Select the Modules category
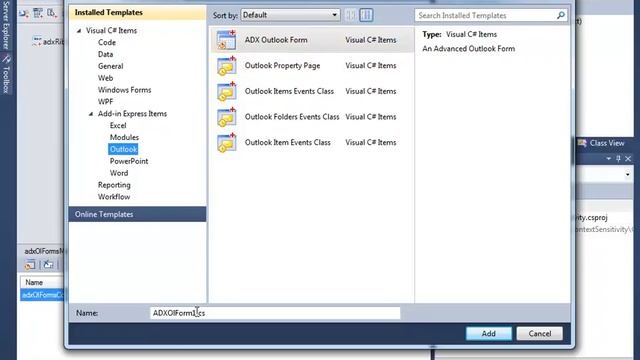Image resolution: width=640 pixels, height=360 pixels. (x=124, y=138)
